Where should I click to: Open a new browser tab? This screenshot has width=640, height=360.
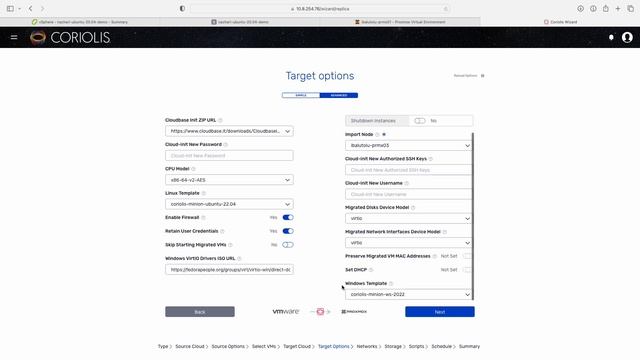pyautogui.click(x=618, y=9)
